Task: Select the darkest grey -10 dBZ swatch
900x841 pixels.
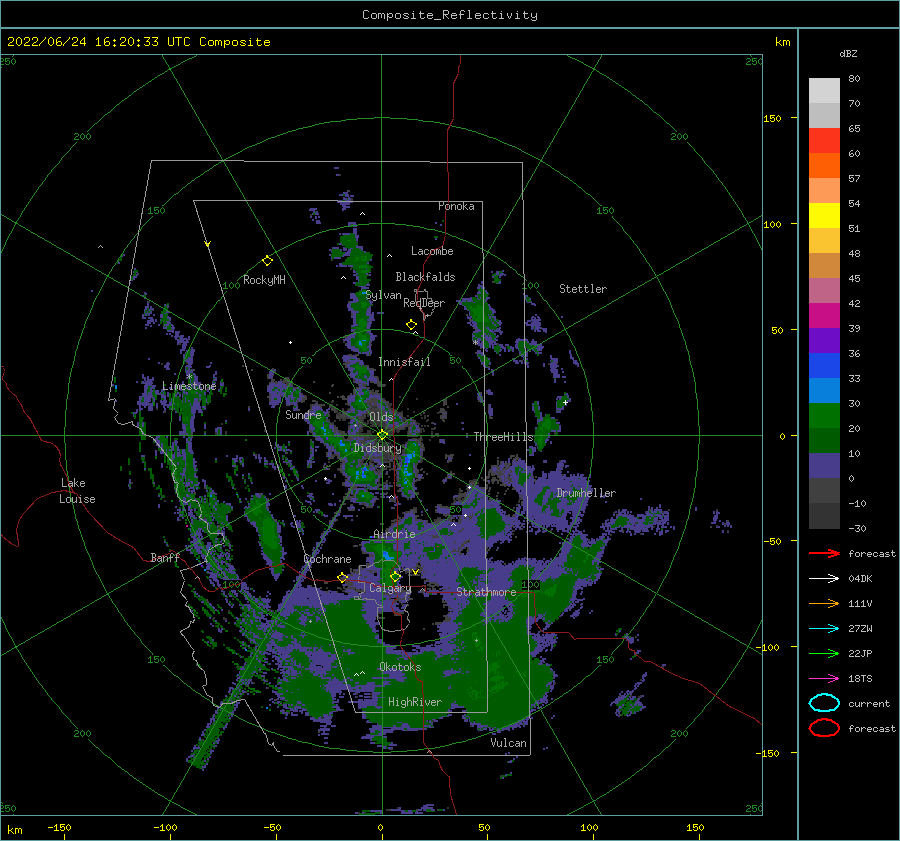Action: [824, 516]
